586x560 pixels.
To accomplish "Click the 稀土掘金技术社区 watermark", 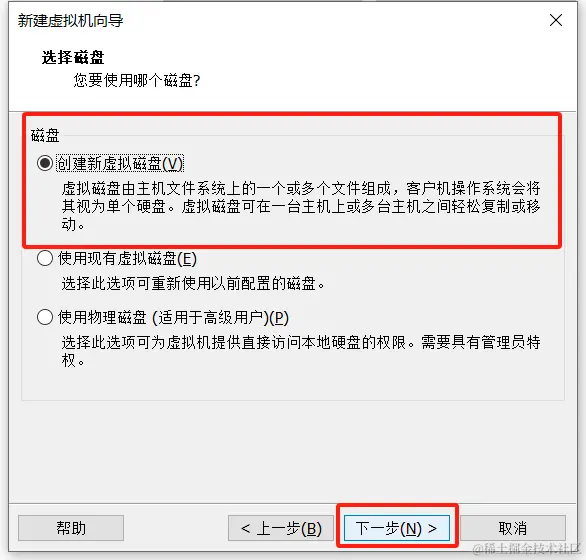I will click(x=527, y=549).
